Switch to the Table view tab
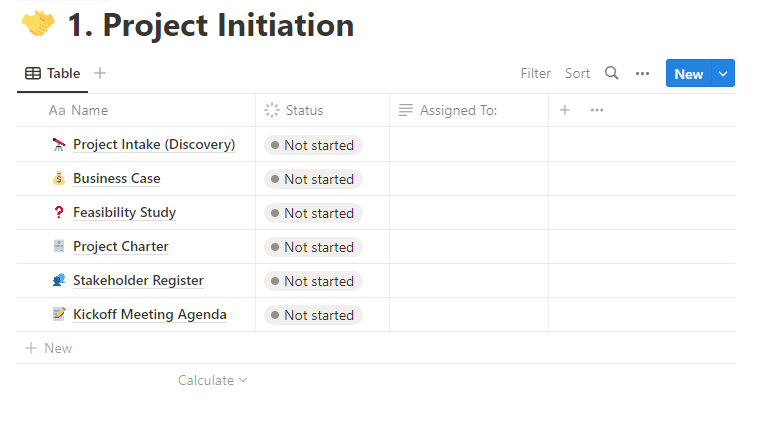Viewport: 765px width, 421px height. [x=52, y=73]
